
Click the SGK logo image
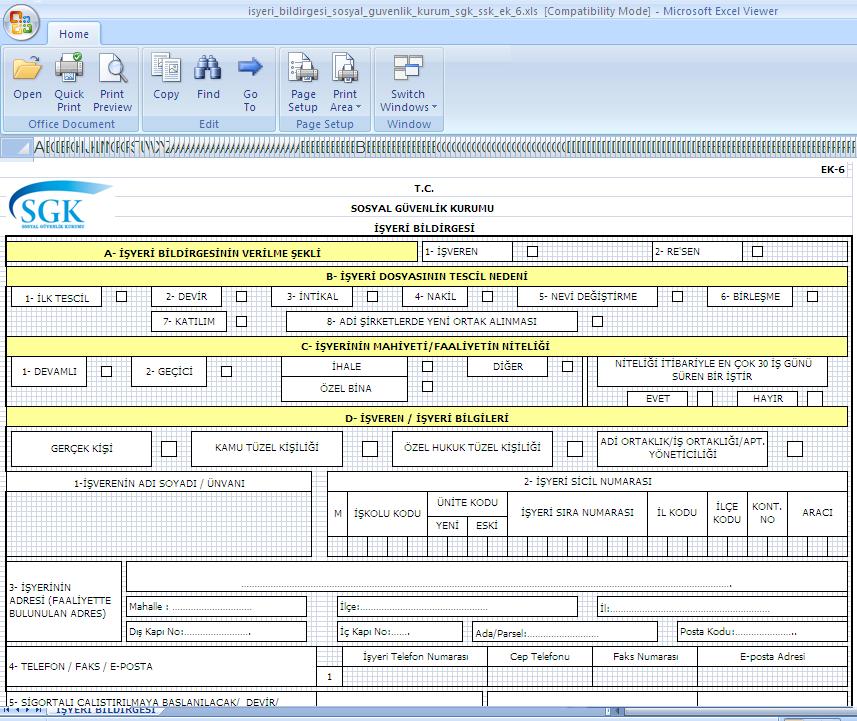(x=60, y=204)
